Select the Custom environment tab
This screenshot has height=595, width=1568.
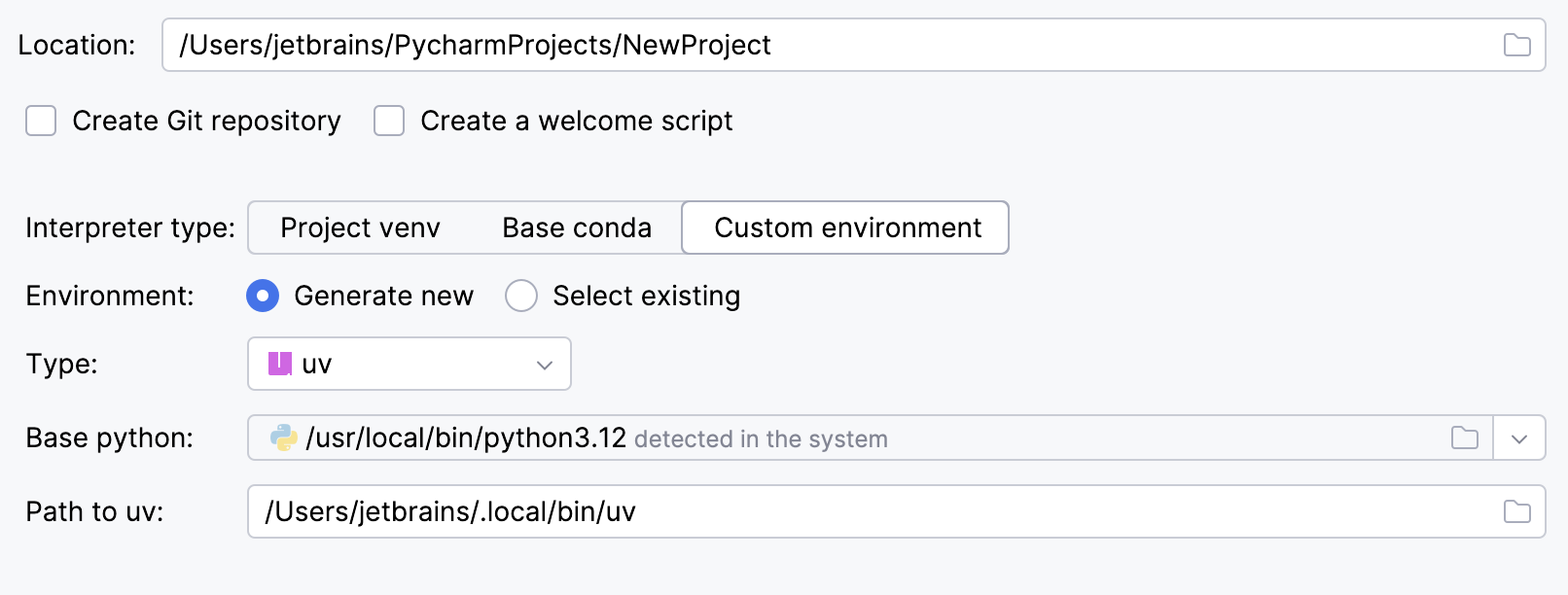845,227
